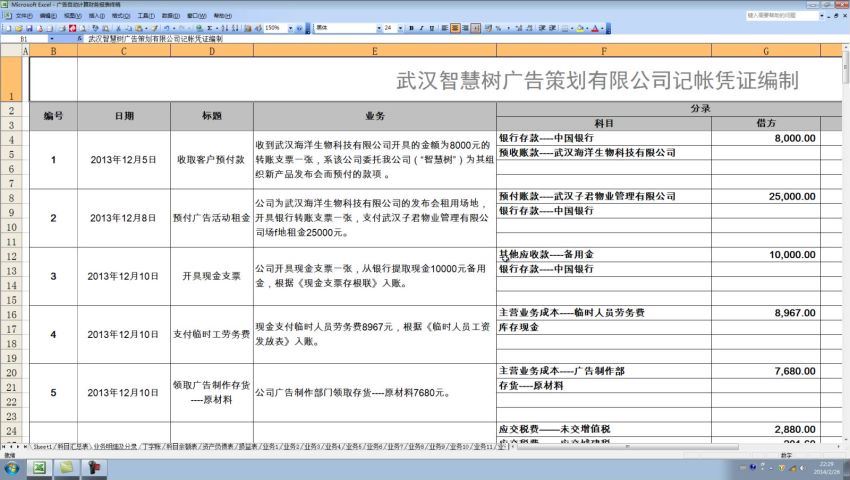Click the Excel help question-mark icon
This screenshot has height=480, width=850.
pyautogui.click(x=299, y=28)
